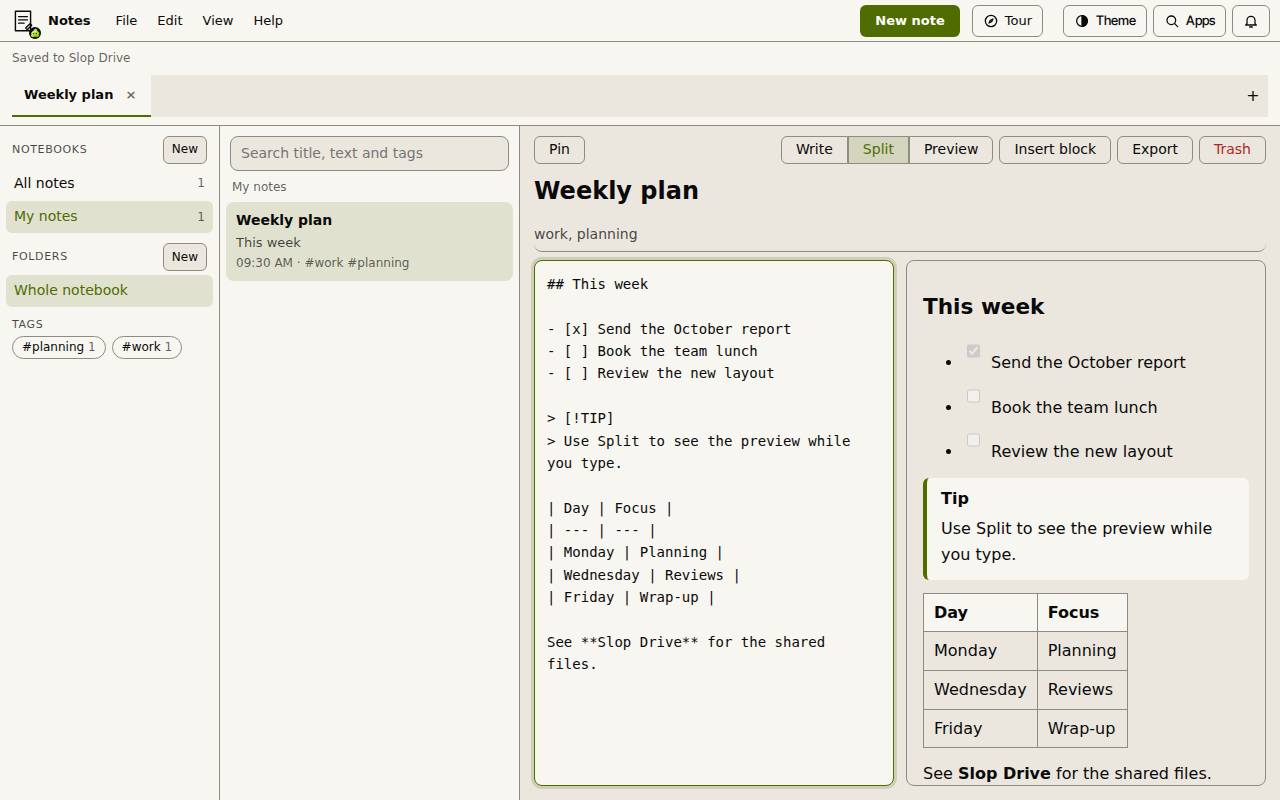
Task: Open the notifications bell
Action: point(1251,21)
